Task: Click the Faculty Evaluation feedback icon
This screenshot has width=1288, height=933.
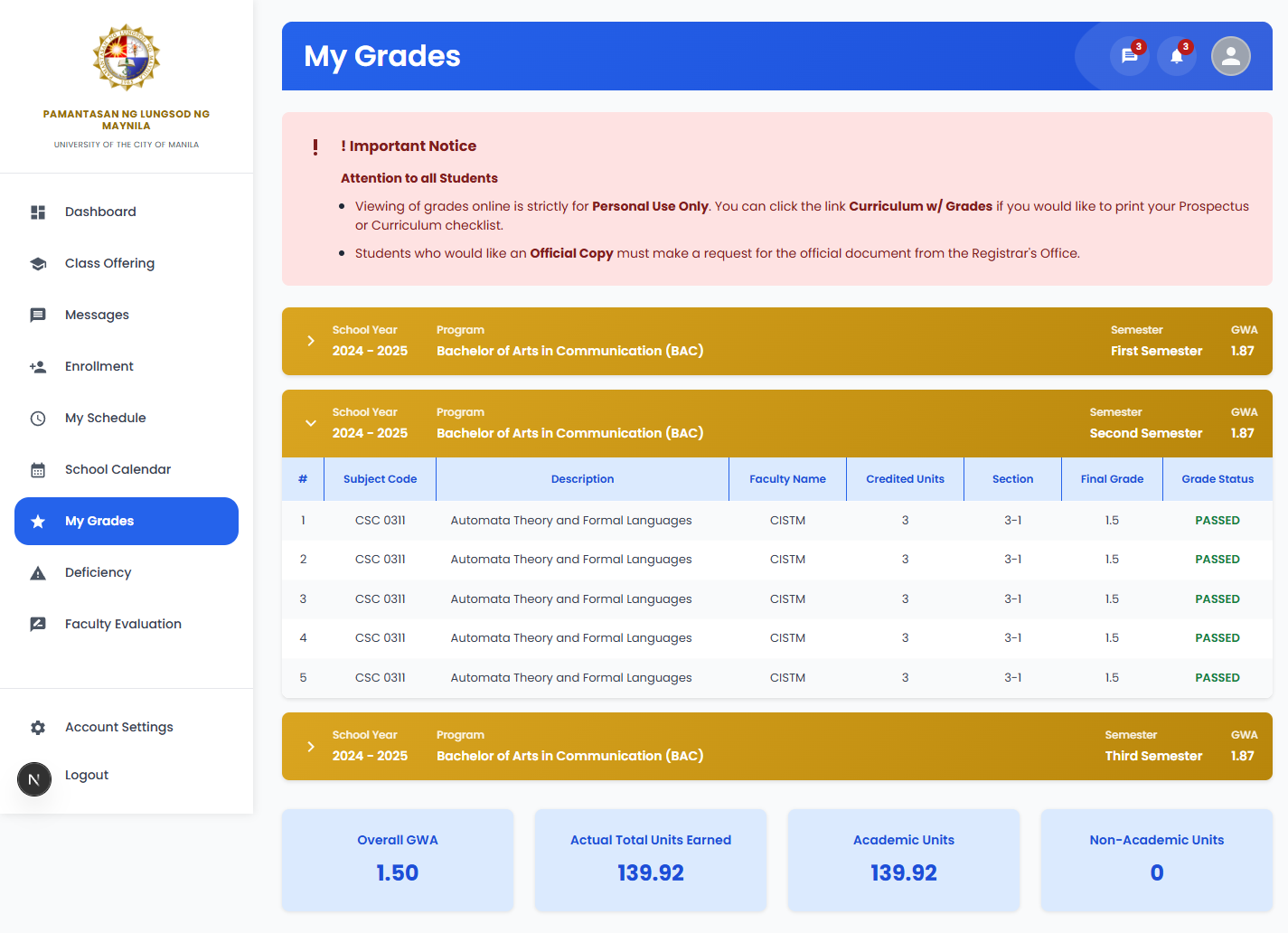Action: [x=38, y=624]
